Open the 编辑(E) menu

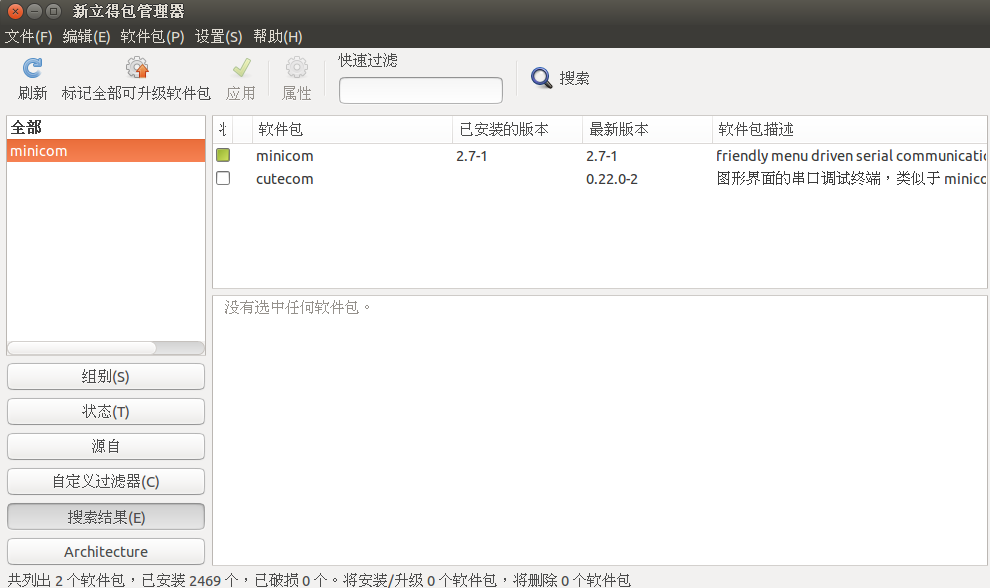pos(86,37)
